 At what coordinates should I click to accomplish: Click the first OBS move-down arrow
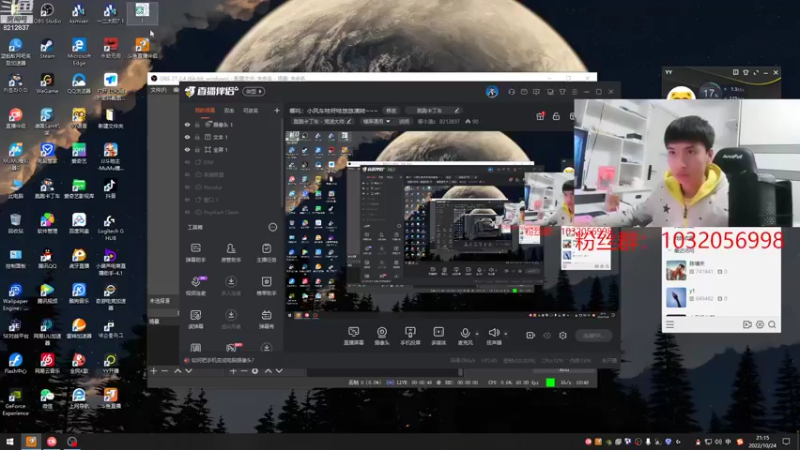[x=189, y=371]
